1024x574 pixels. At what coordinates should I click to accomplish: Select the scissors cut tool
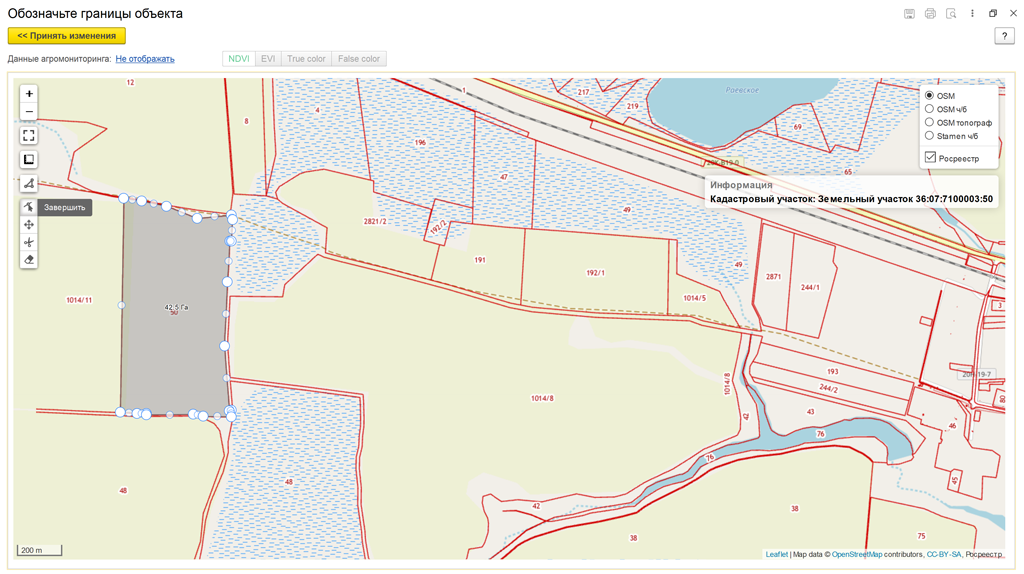(29, 242)
